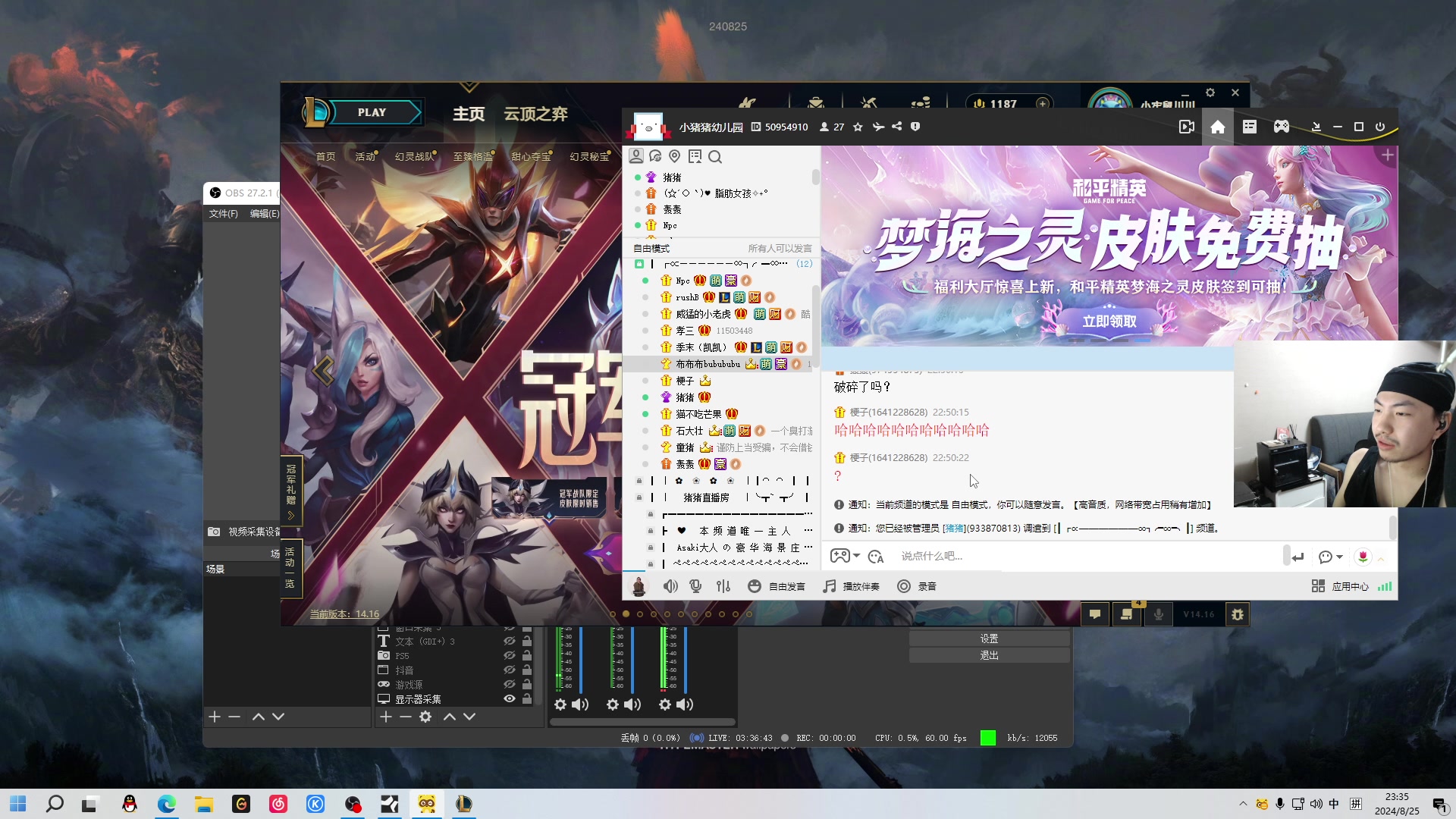Share the channel via the share icon
1456x819 pixels.
[x=897, y=127]
